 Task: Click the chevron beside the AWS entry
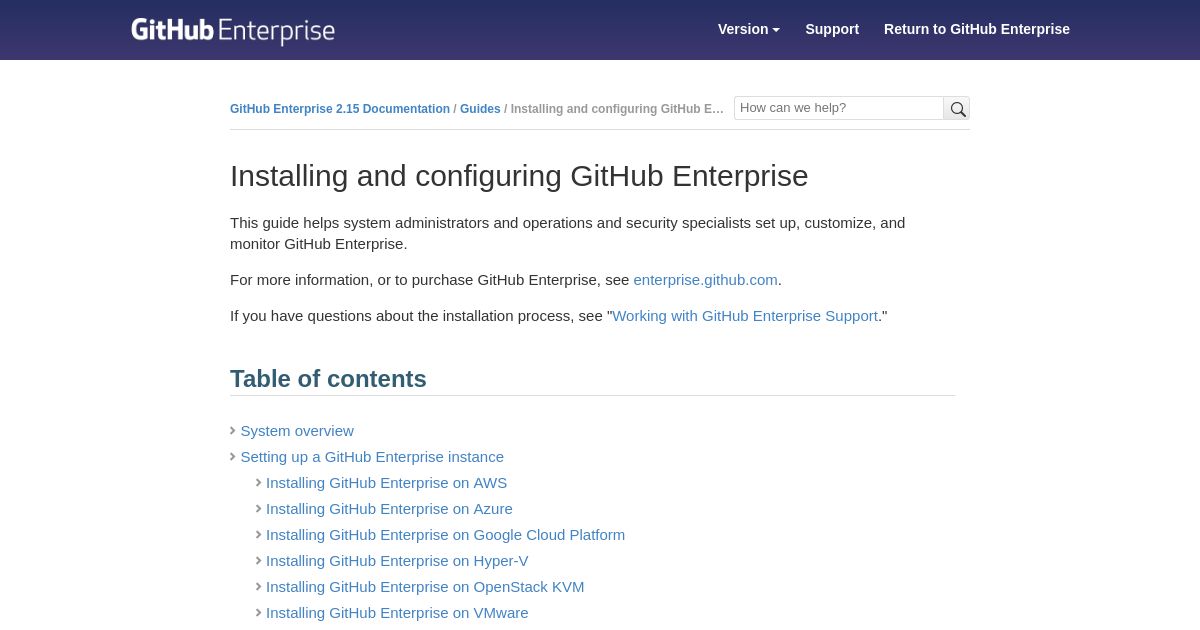(x=258, y=483)
